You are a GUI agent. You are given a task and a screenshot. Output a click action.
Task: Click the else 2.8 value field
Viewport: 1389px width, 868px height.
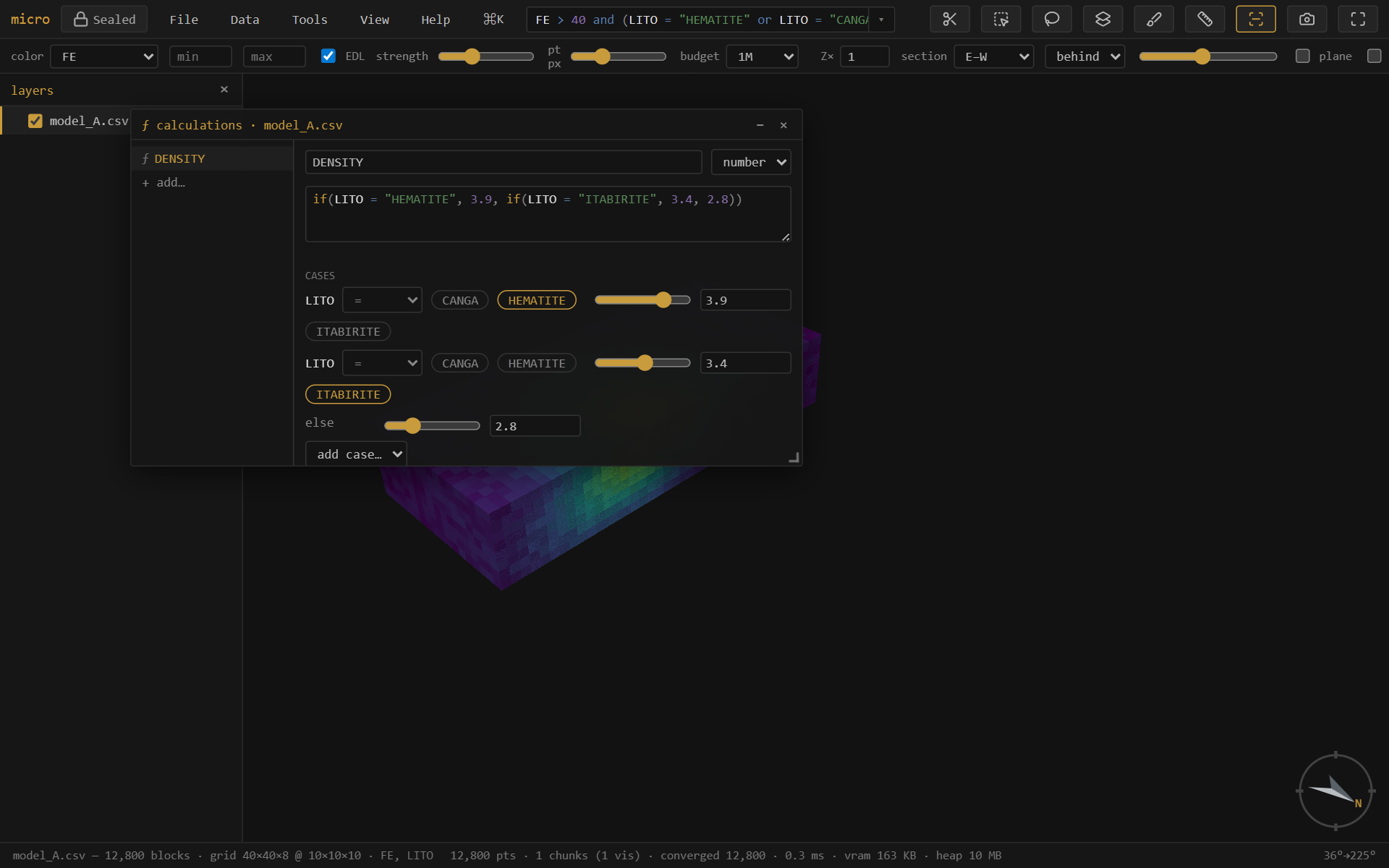pyautogui.click(x=535, y=426)
